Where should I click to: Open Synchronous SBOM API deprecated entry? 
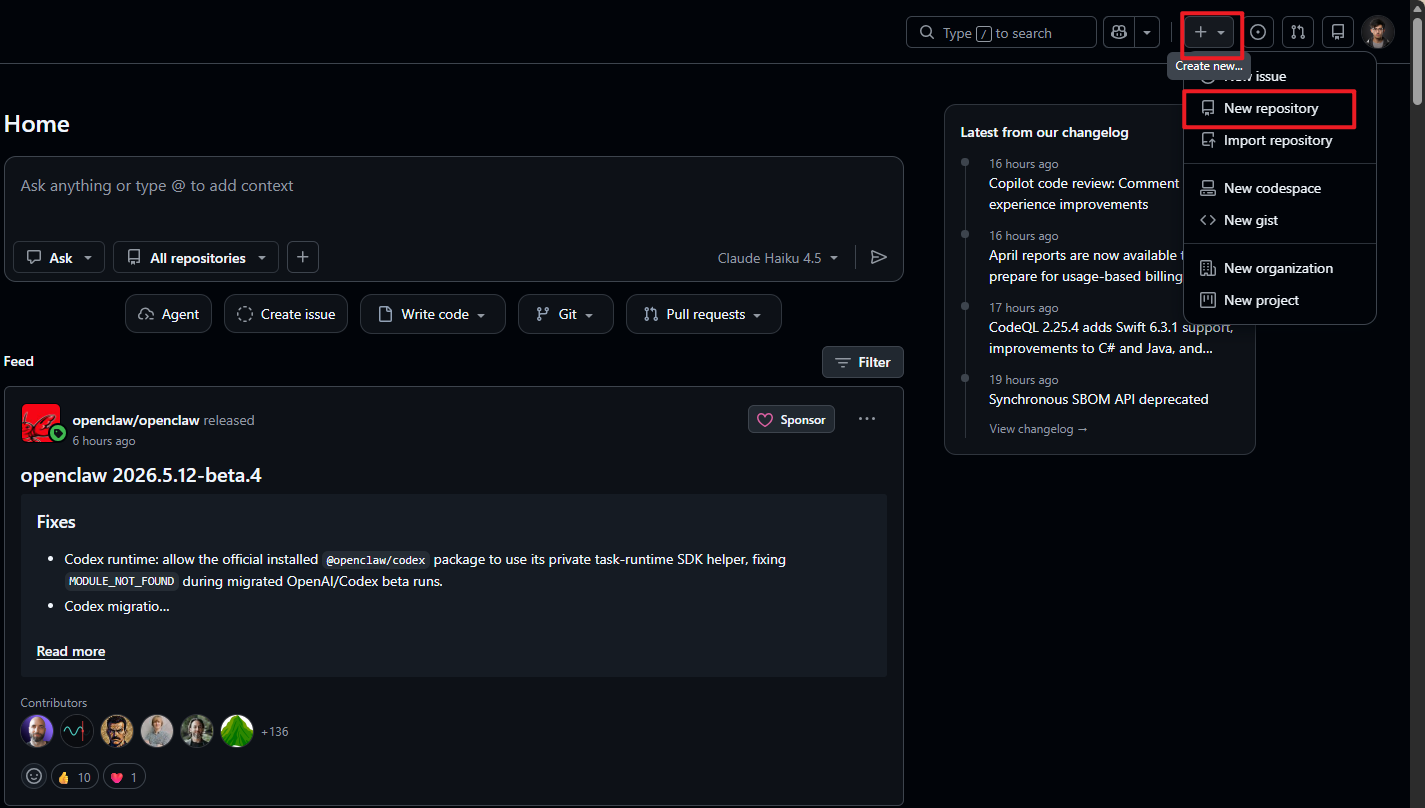(x=1099, y=399)
